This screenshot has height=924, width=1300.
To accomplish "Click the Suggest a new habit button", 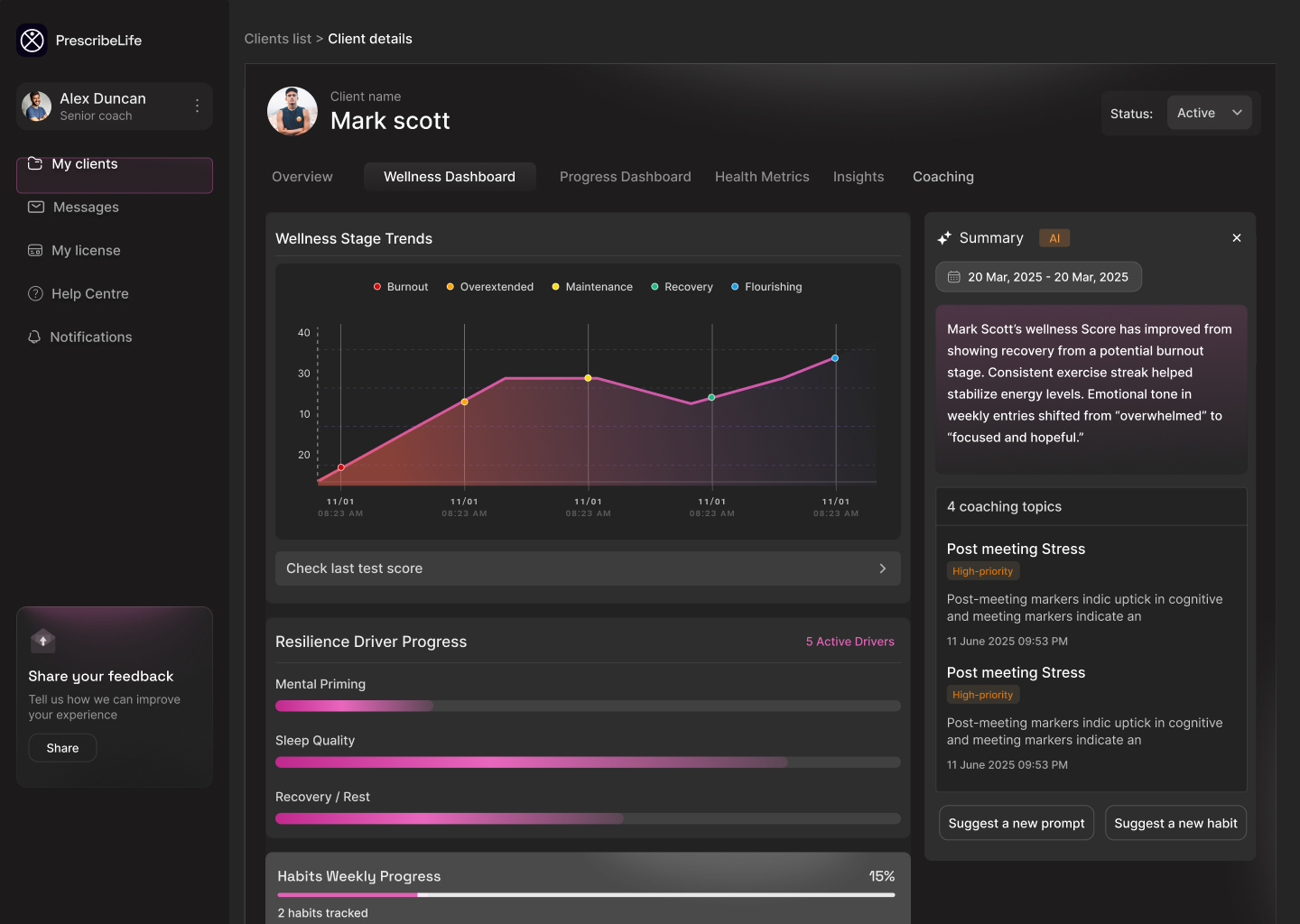I will coord(1175,822).
